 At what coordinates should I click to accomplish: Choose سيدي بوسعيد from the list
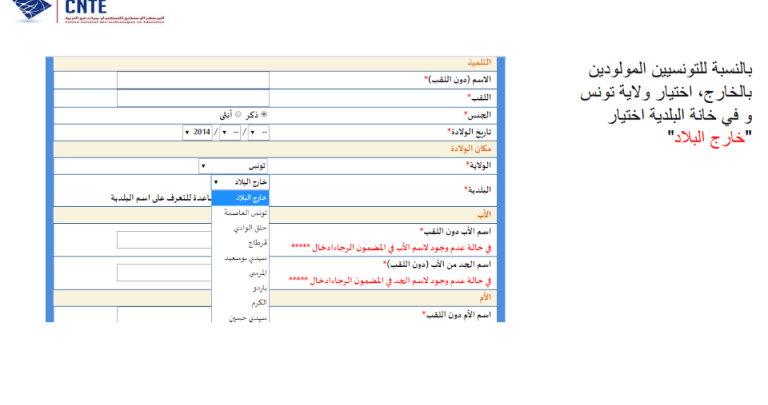pos(241,258)
